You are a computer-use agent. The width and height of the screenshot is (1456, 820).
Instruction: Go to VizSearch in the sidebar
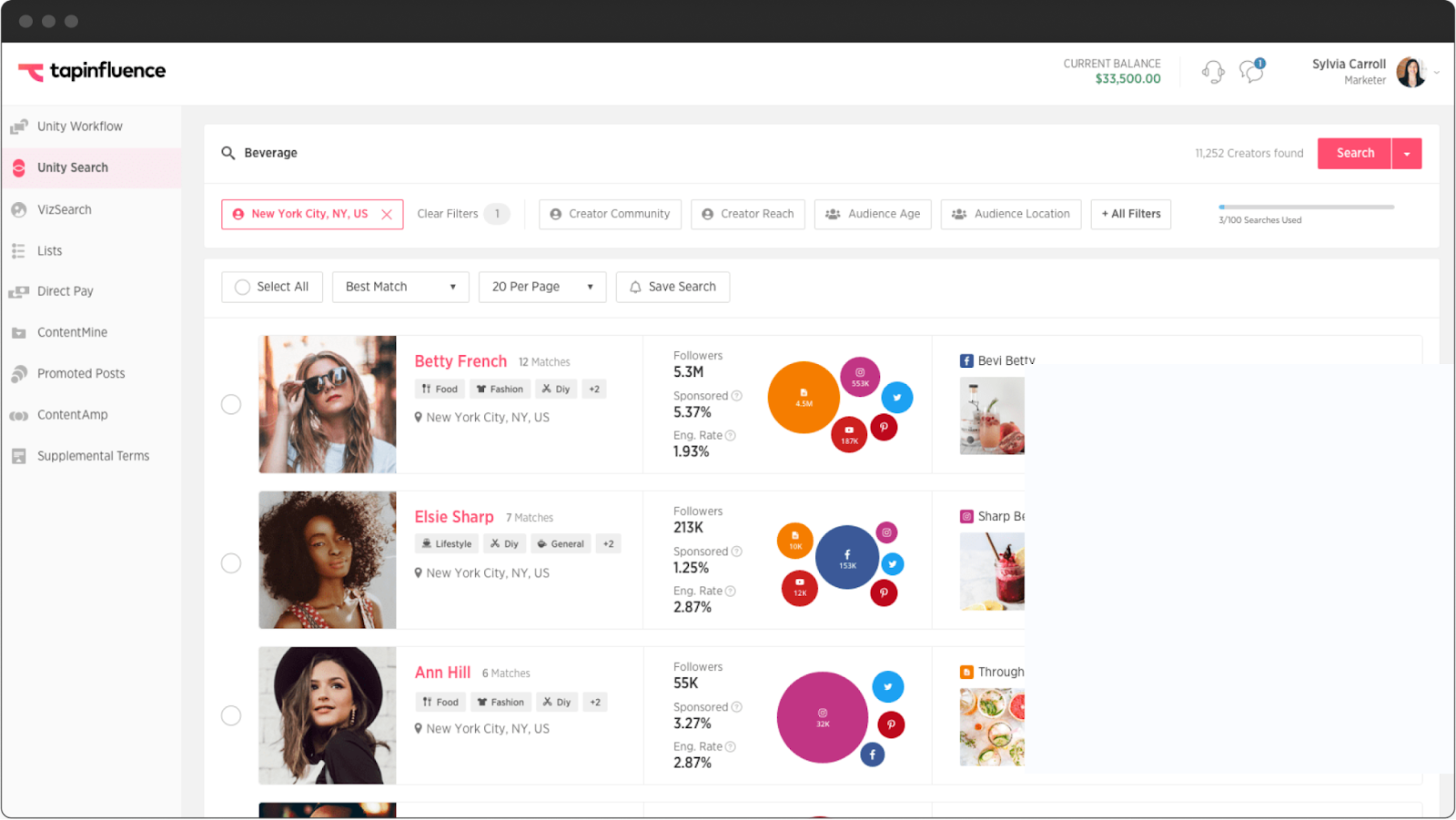pos(91,209)
